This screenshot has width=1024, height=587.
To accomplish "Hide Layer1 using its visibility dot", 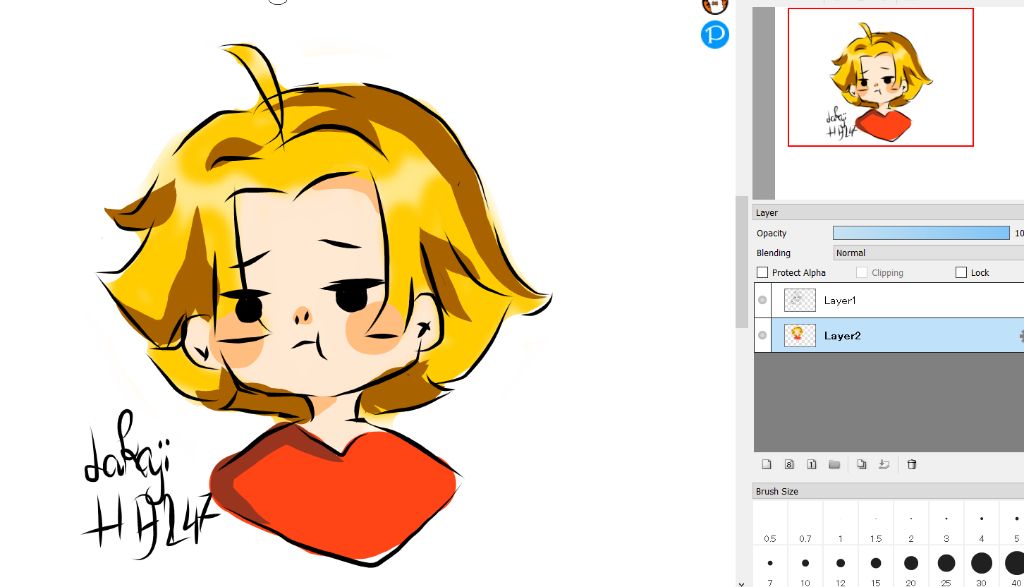I will pos(762,300).
